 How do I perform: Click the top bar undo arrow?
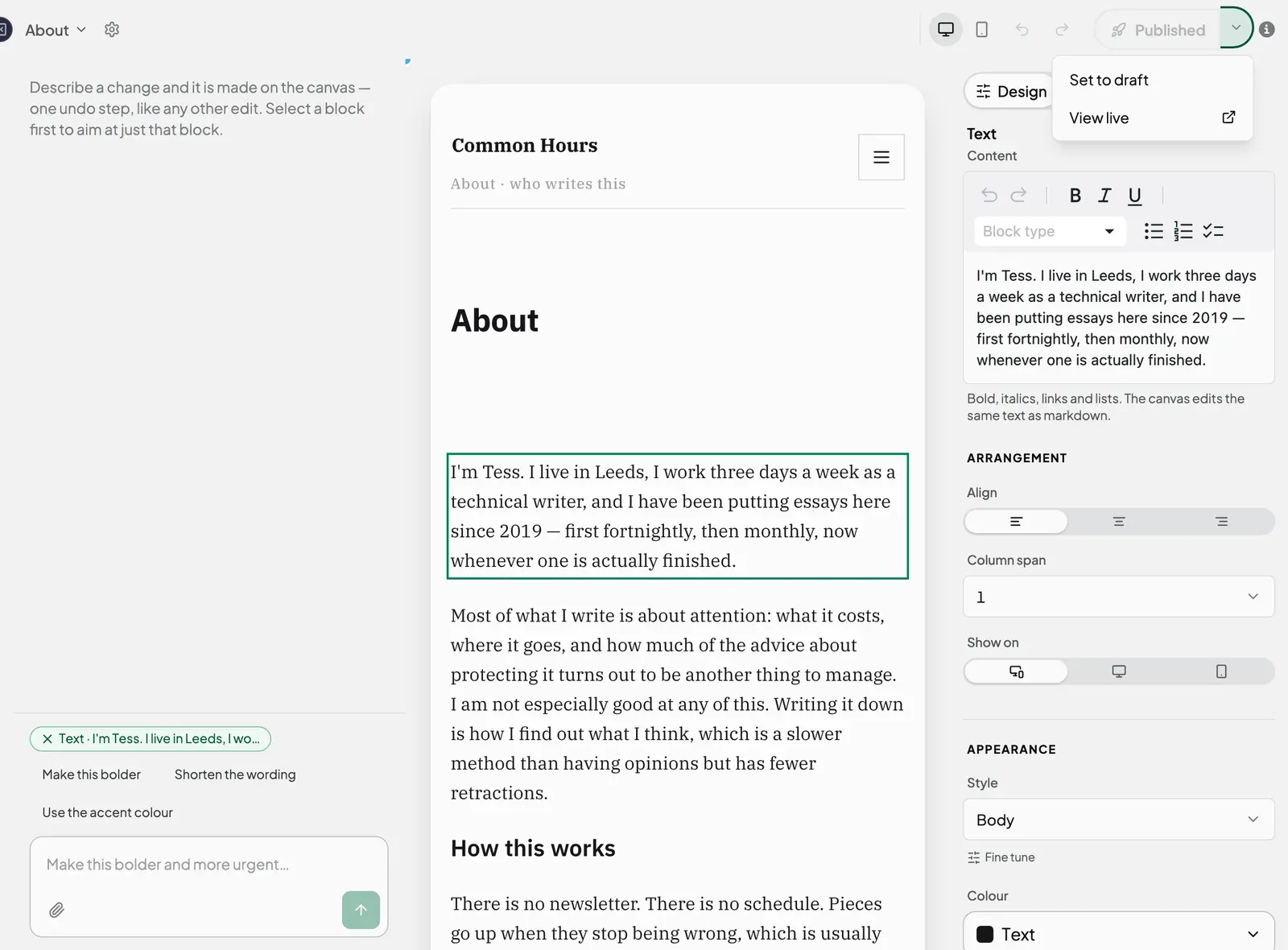[x=1022, y=30]
